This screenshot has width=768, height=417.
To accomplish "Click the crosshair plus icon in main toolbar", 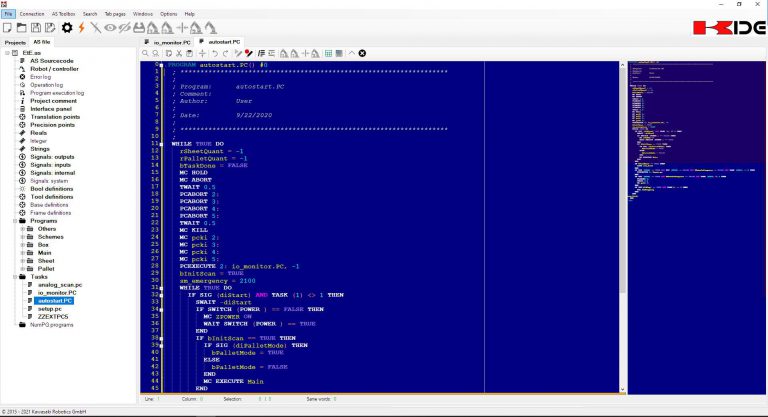I will [182, 28].
